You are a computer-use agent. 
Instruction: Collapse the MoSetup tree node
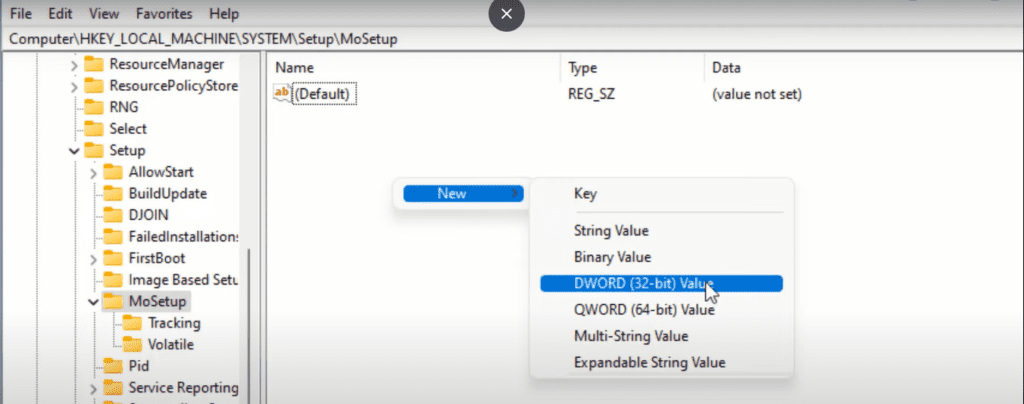point(93,301)
